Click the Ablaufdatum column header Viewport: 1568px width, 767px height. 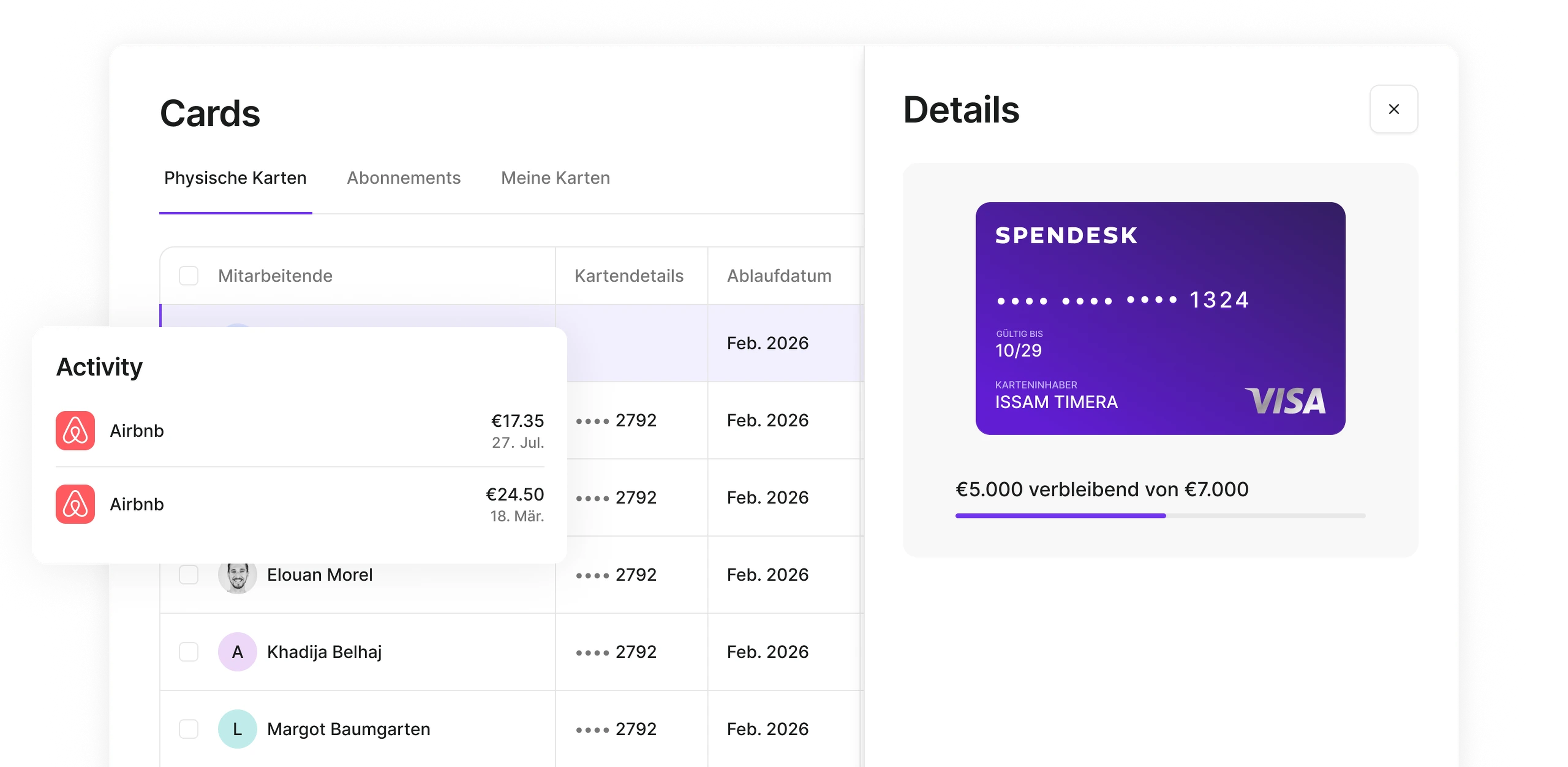[779, 276]
